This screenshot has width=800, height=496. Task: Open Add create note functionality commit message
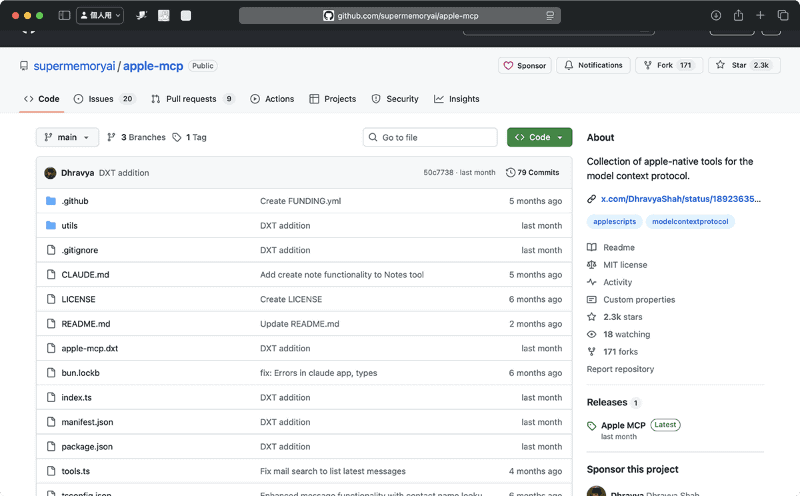tap(342, 275)
